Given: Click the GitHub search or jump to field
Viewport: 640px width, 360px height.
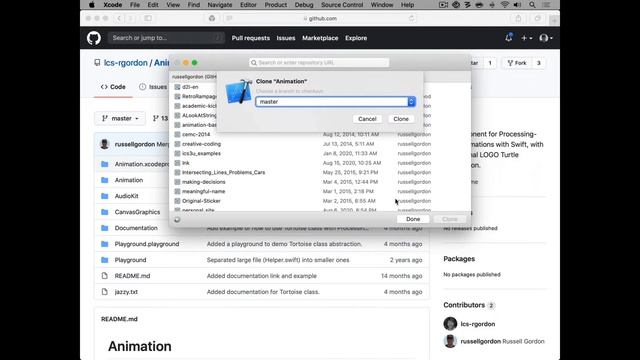Looking at the screenshot, I should [167, 38].
